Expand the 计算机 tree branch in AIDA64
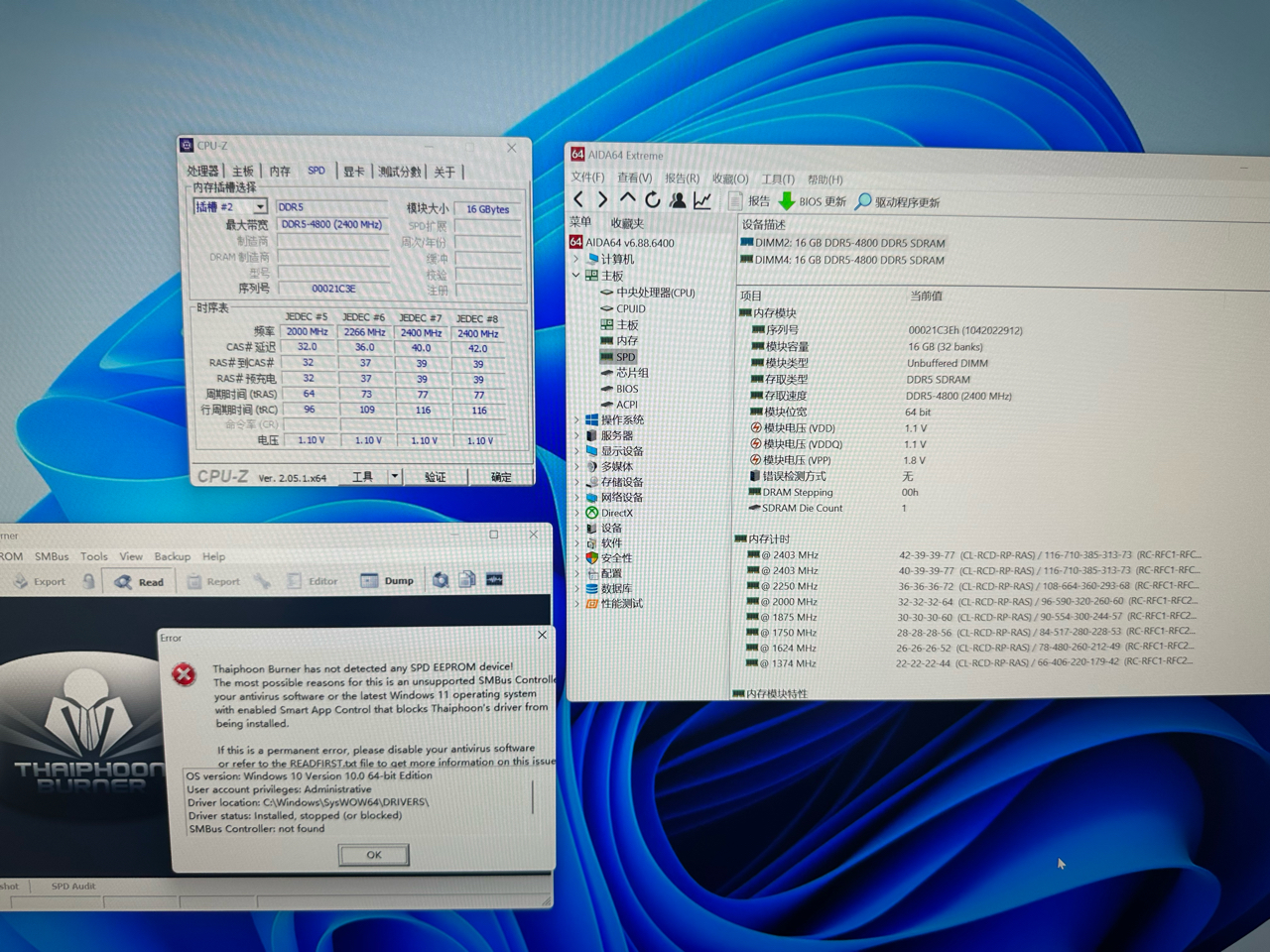The image size is (1270, 952). [x=577, y=259]
